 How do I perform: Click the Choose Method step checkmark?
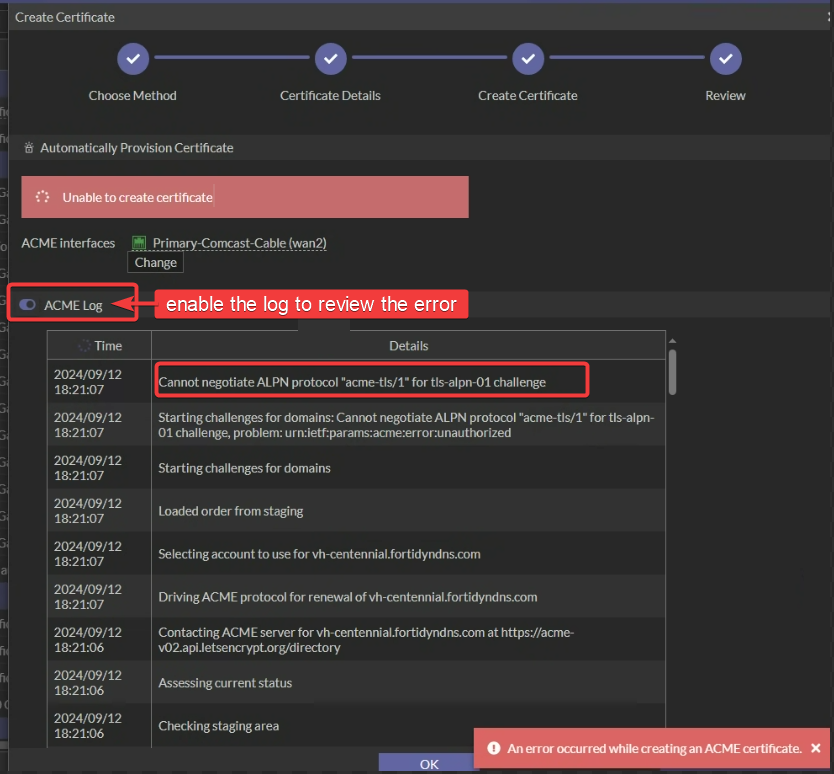(133, 59)
